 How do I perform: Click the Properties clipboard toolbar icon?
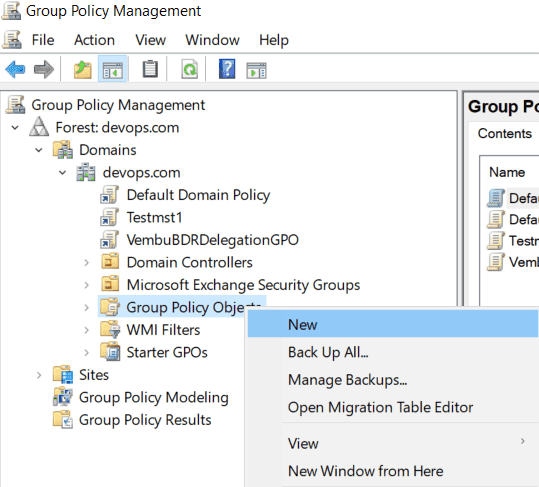click(151, 69)
